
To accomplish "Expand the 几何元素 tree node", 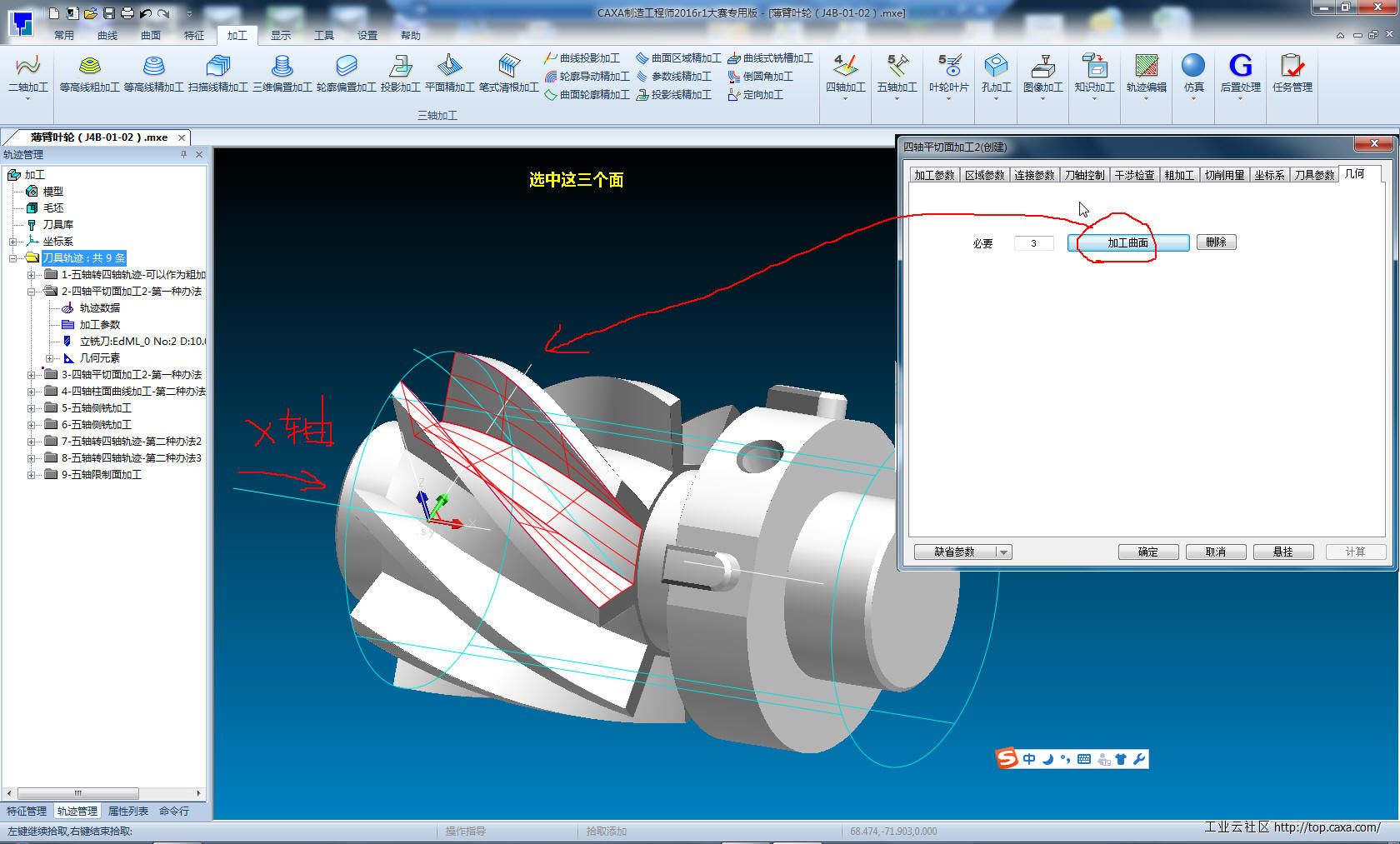I will coord(49,358).
